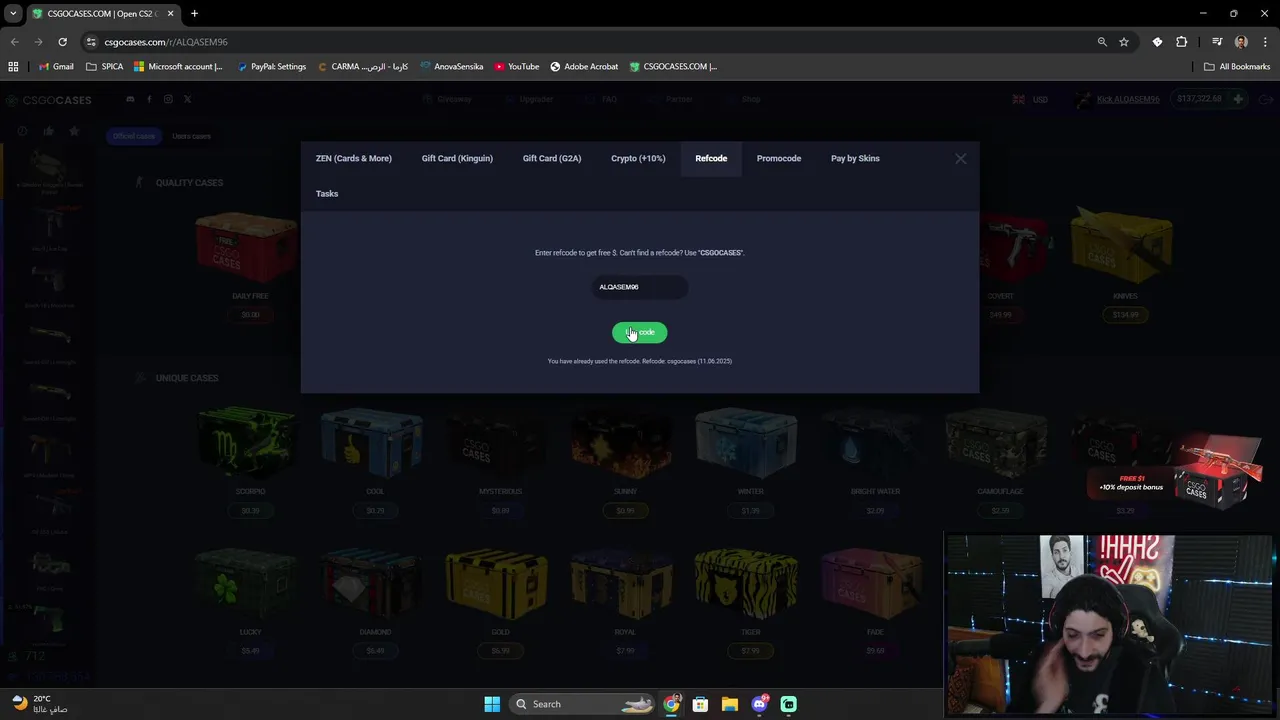This screenshot has width=1280, height=720.
Task: Open the green app icon on taskbar
Action: tap(789, 704)
